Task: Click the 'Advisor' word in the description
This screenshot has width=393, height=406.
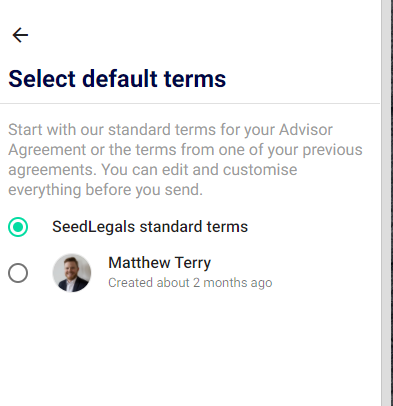Action: tap(306, 130)
